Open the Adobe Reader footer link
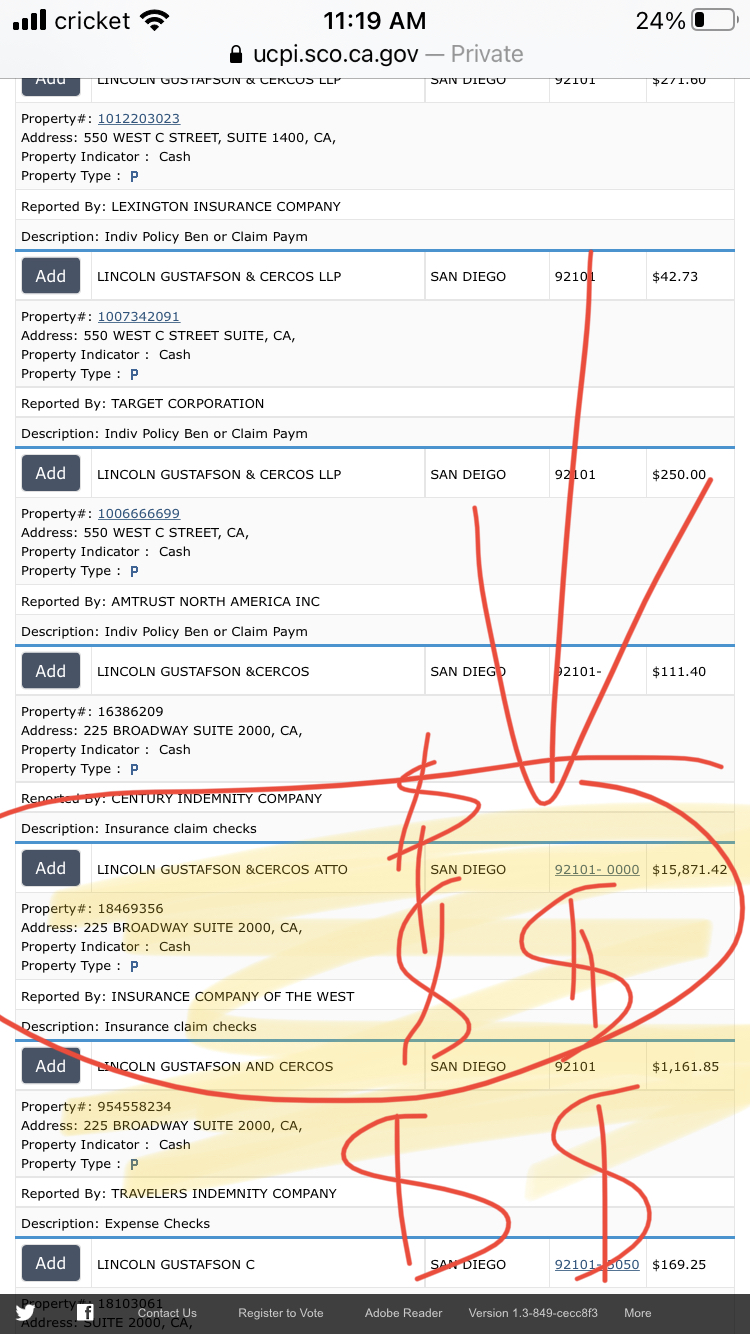750x1334 pixels. pos(403,1313)
